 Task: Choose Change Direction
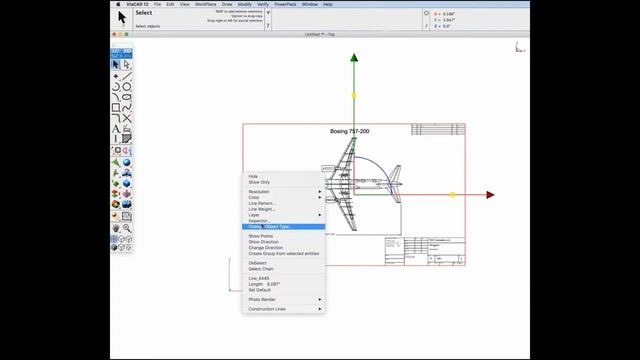pyautogui.click(x=284, y=247)
